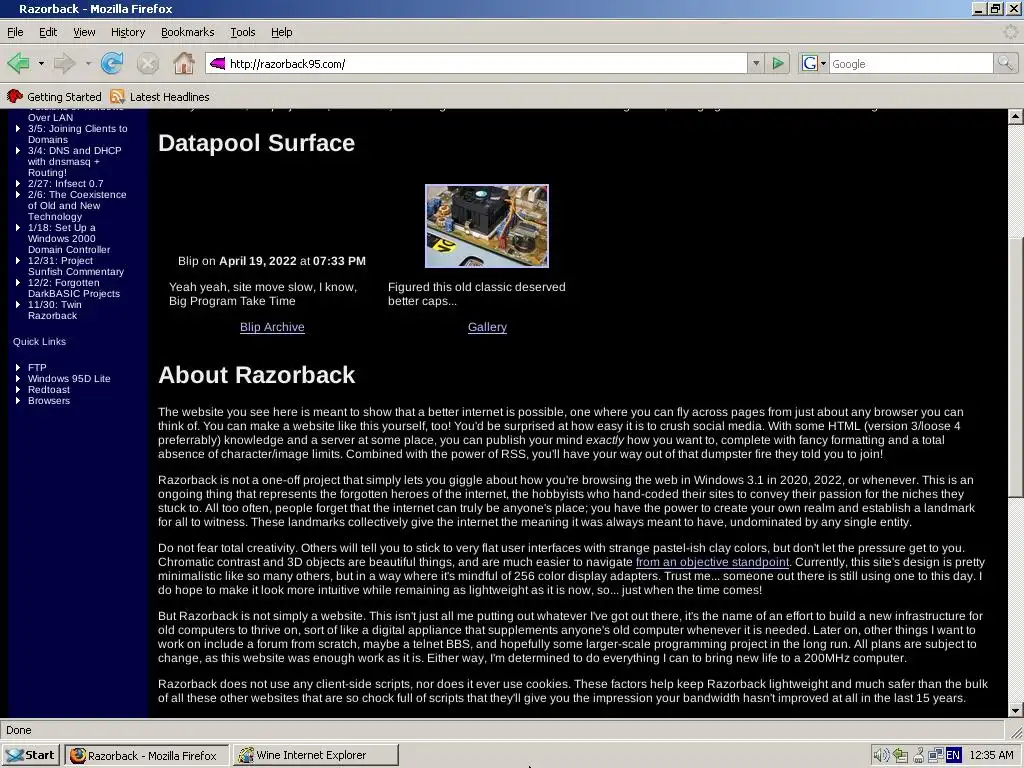1024x768 pixels.
Task: Click the EN language indicator
Action: tap(953, 756)
